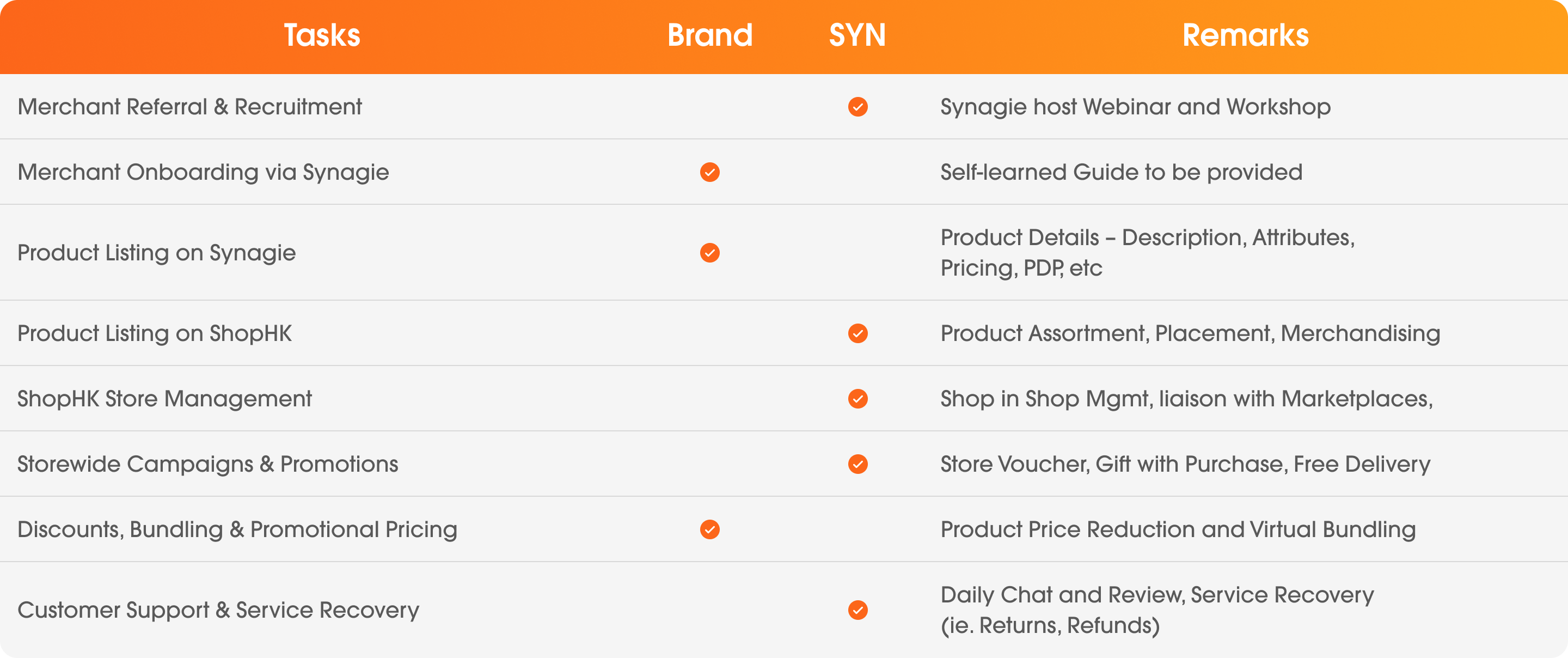Screen dimensions: 1568x658
Task: Click SYN checkmark for Product Listing on ShopHK
Action: 857,333
